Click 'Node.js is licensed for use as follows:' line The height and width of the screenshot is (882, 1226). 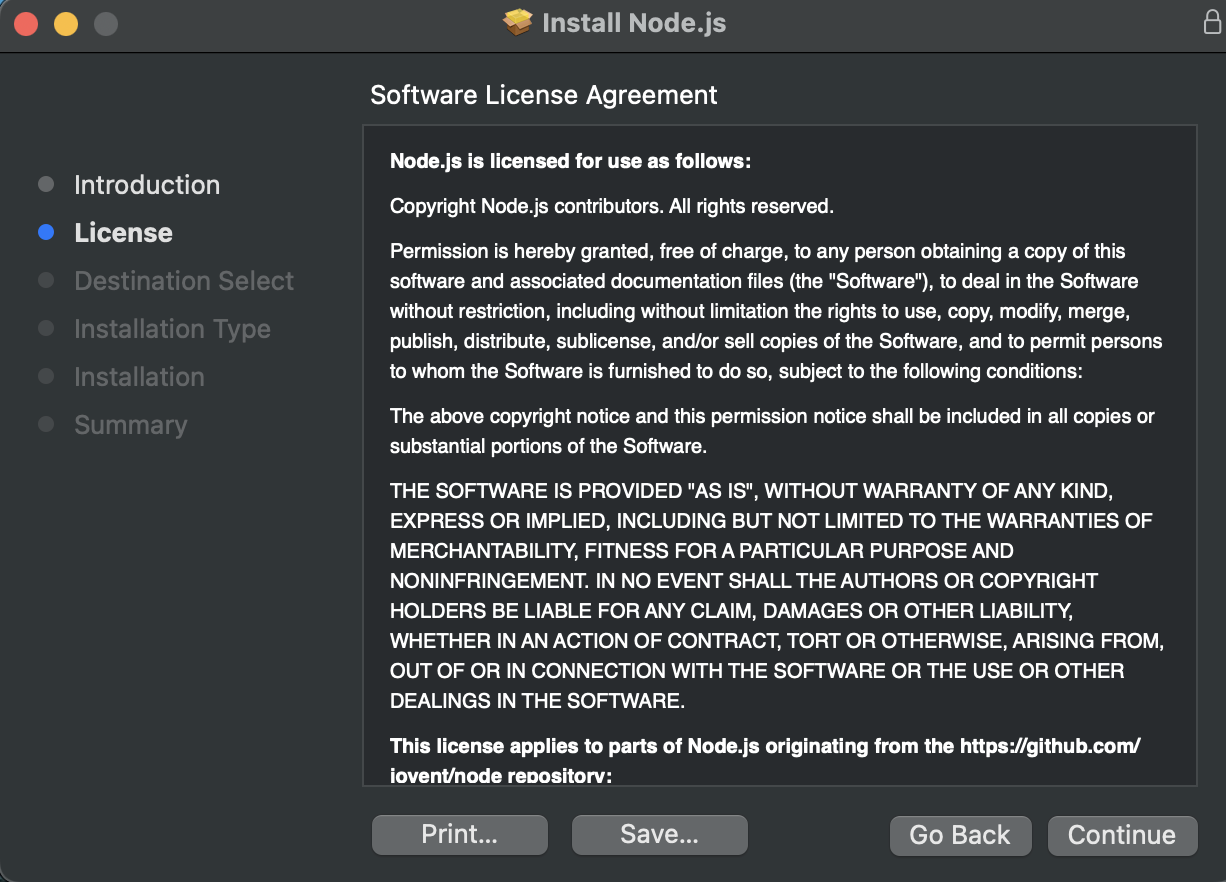pos(570,161)
